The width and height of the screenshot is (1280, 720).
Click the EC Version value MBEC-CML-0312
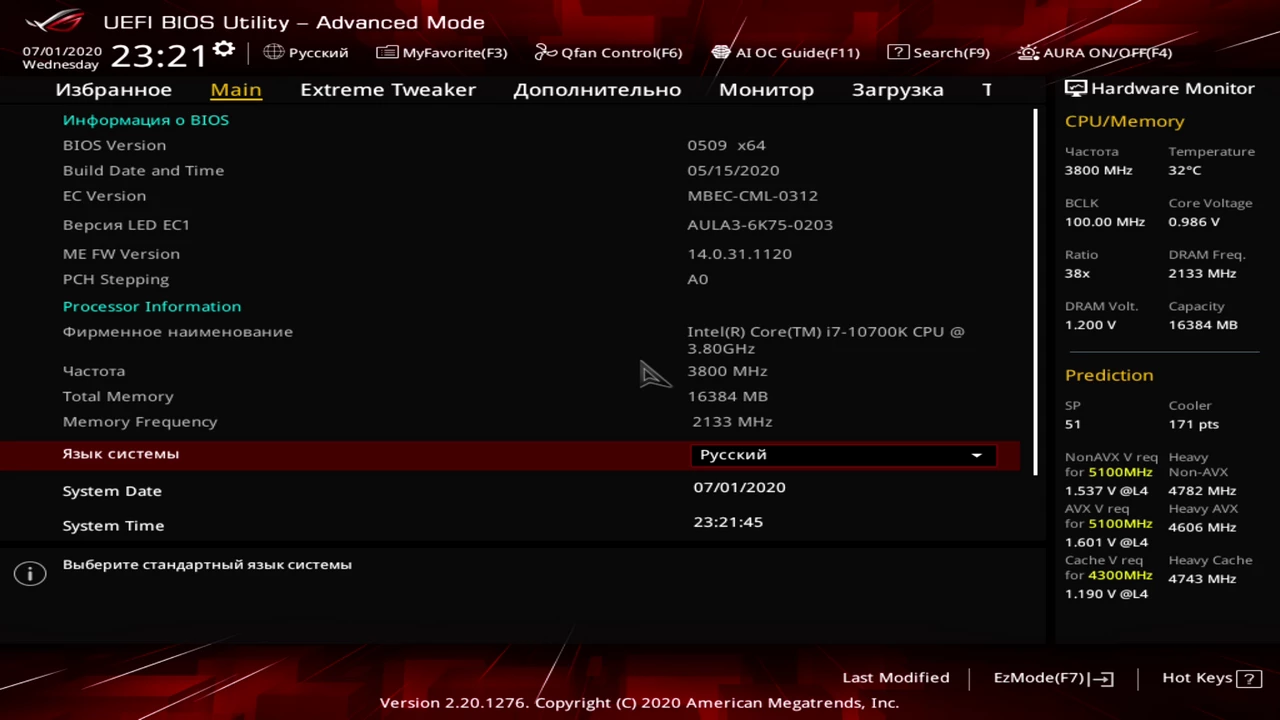pos(752,196)
